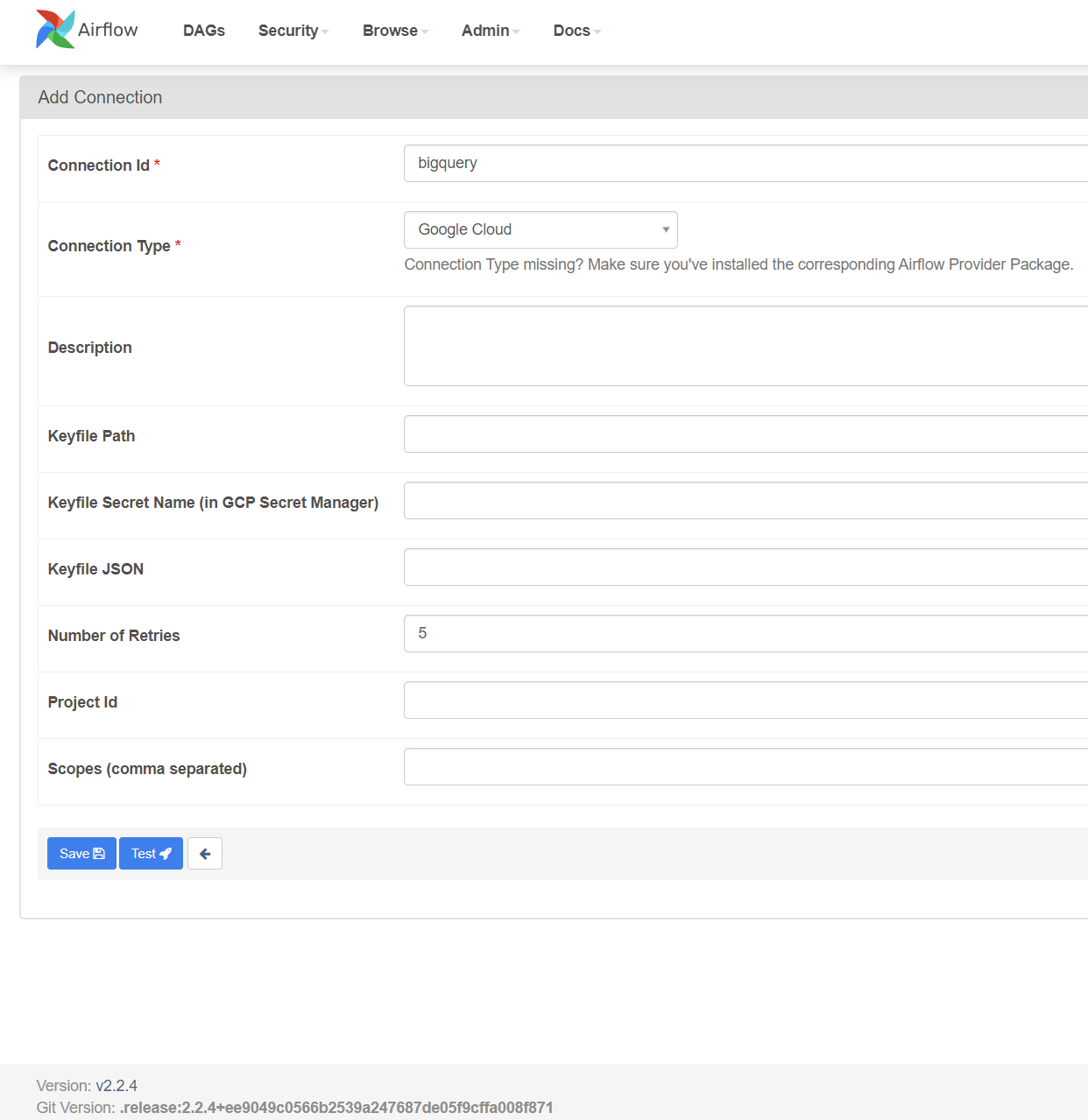Click the Test button
Viewport: 1088px width, 1120px height.
[151, 853]
